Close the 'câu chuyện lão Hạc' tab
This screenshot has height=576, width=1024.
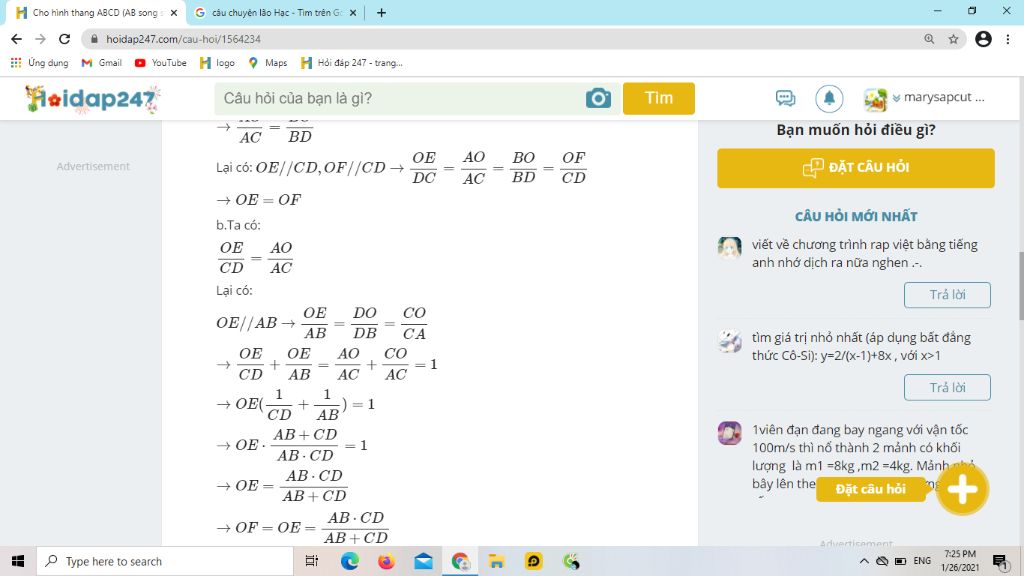click(353, 12)
